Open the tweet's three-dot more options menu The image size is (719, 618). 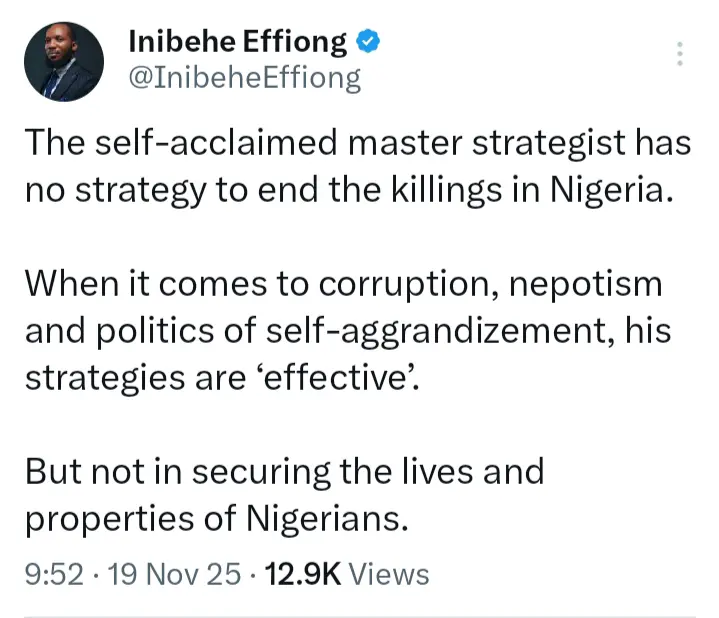coord(681,53)
